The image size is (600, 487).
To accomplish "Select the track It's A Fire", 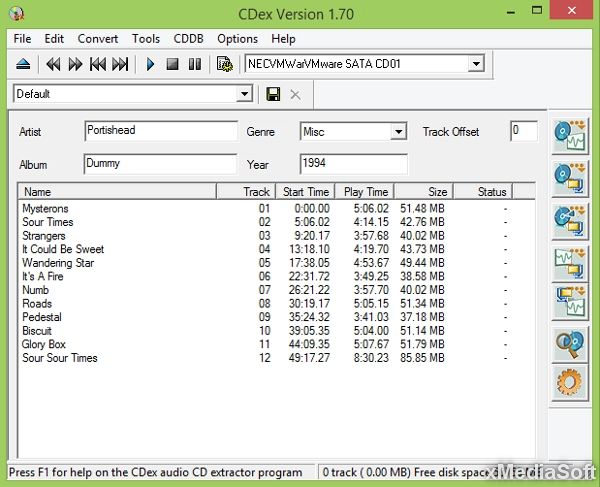I will [x=42, y=276].
